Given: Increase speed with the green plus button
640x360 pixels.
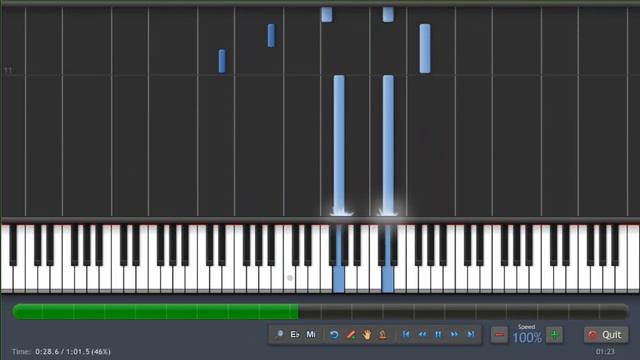Looking at the screenshot, I should click(x=554, y=335).
